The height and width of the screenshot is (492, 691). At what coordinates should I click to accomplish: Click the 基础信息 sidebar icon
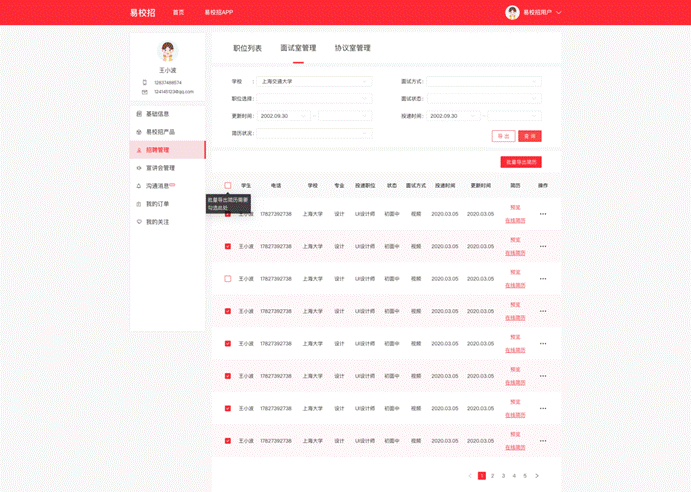pos(139,114)
